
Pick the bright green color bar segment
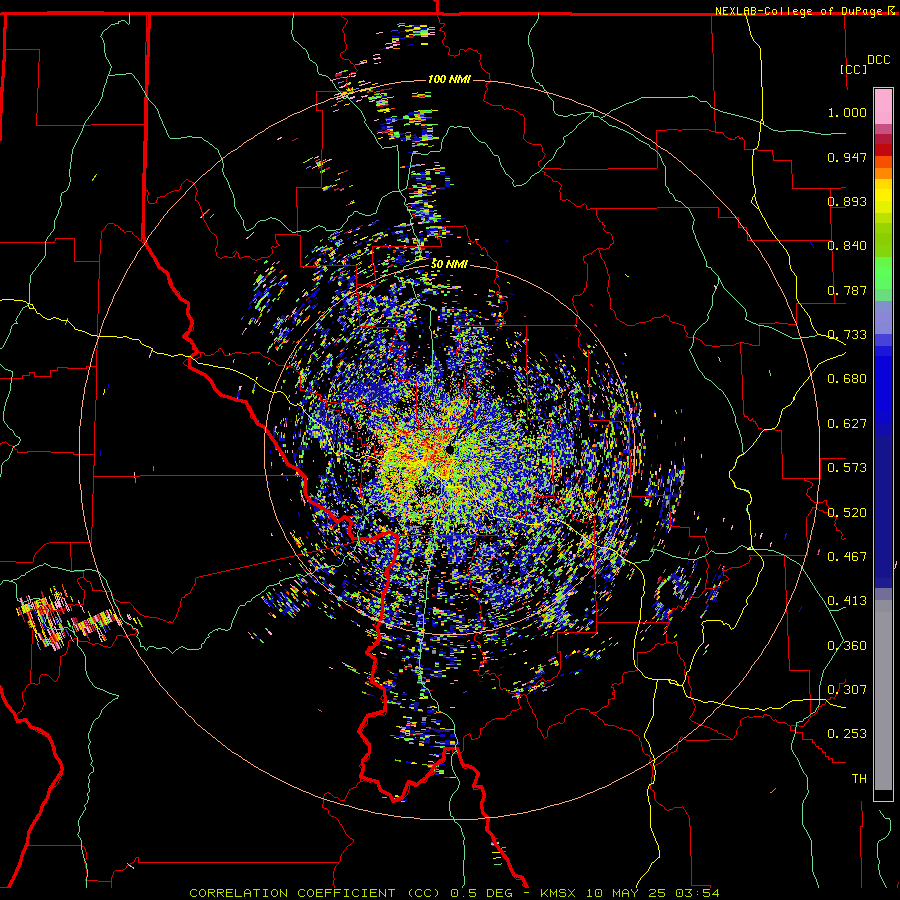click(x=883, y=273)
